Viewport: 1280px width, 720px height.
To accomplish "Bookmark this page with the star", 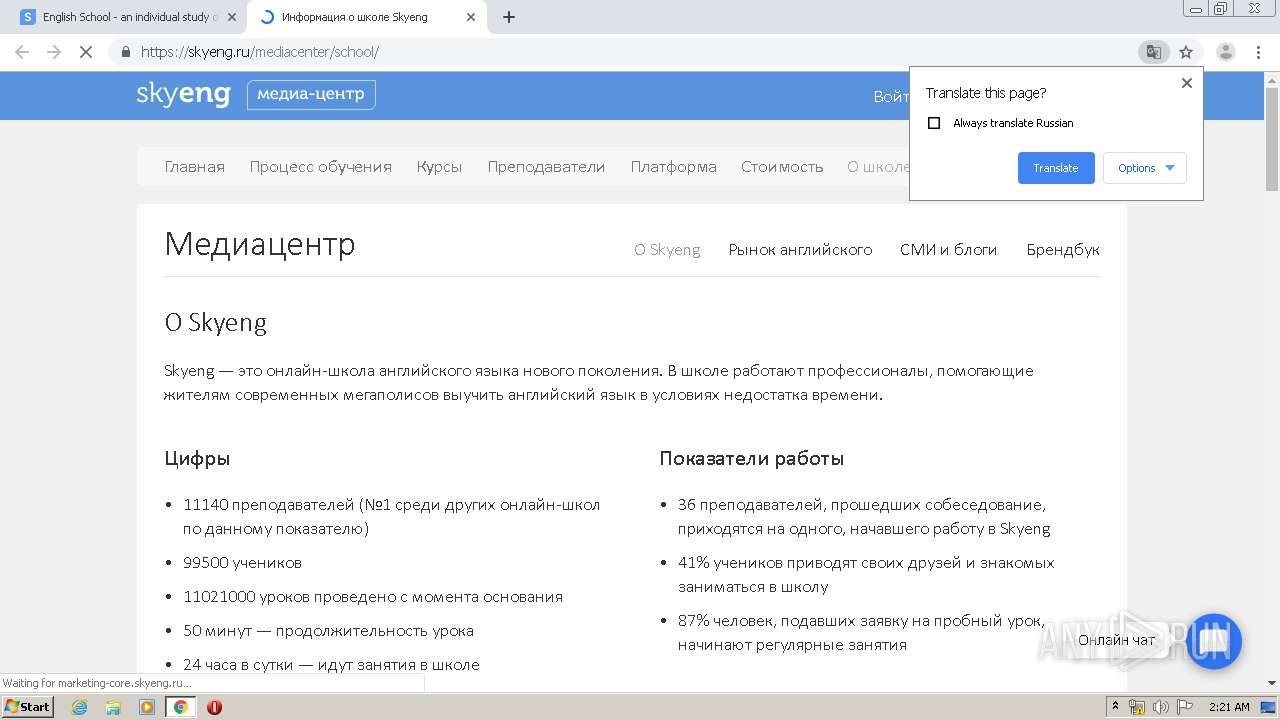I will pyautogui.click(x=1186, y=52).
